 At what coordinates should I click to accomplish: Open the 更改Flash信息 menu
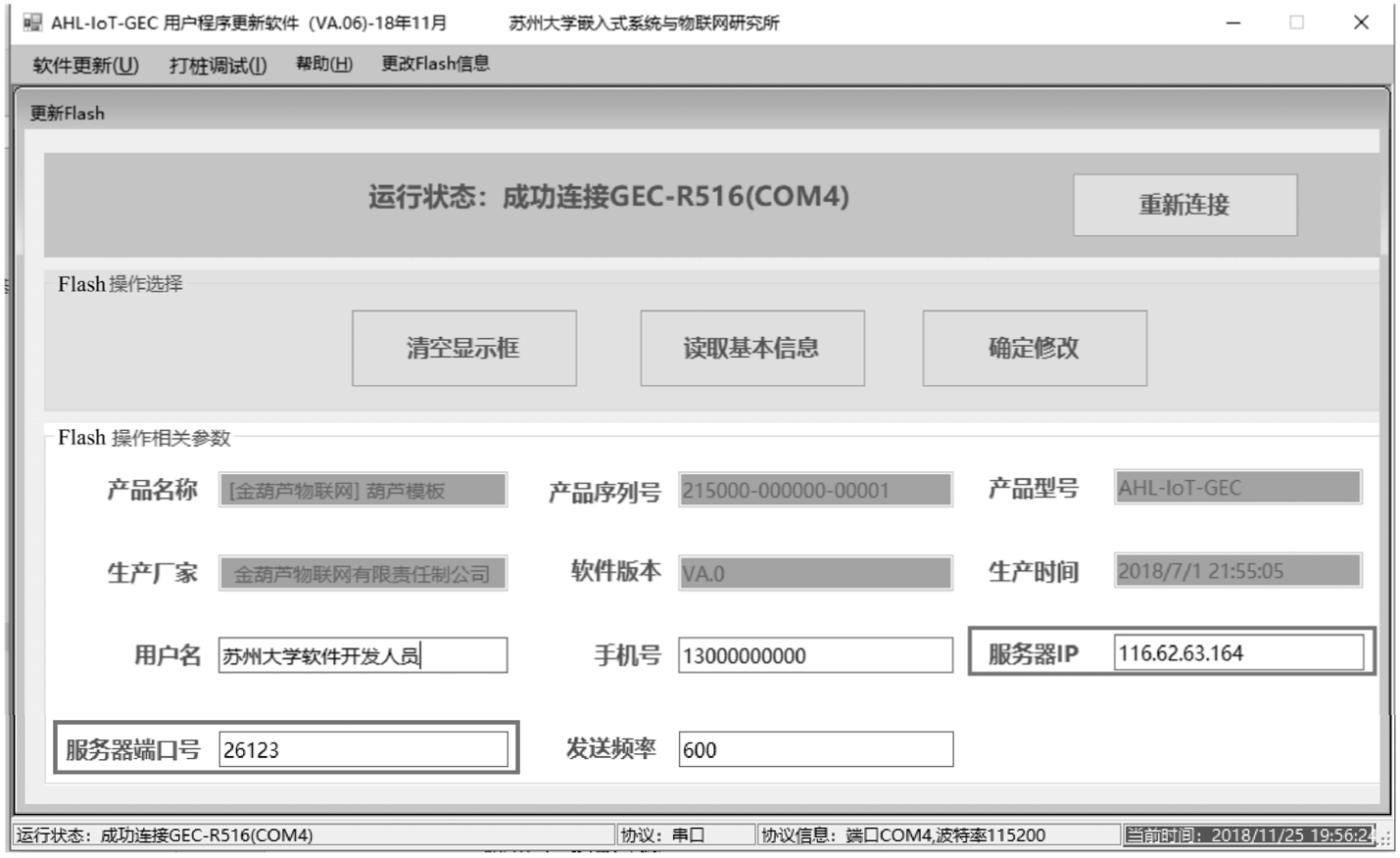[435, 65]
